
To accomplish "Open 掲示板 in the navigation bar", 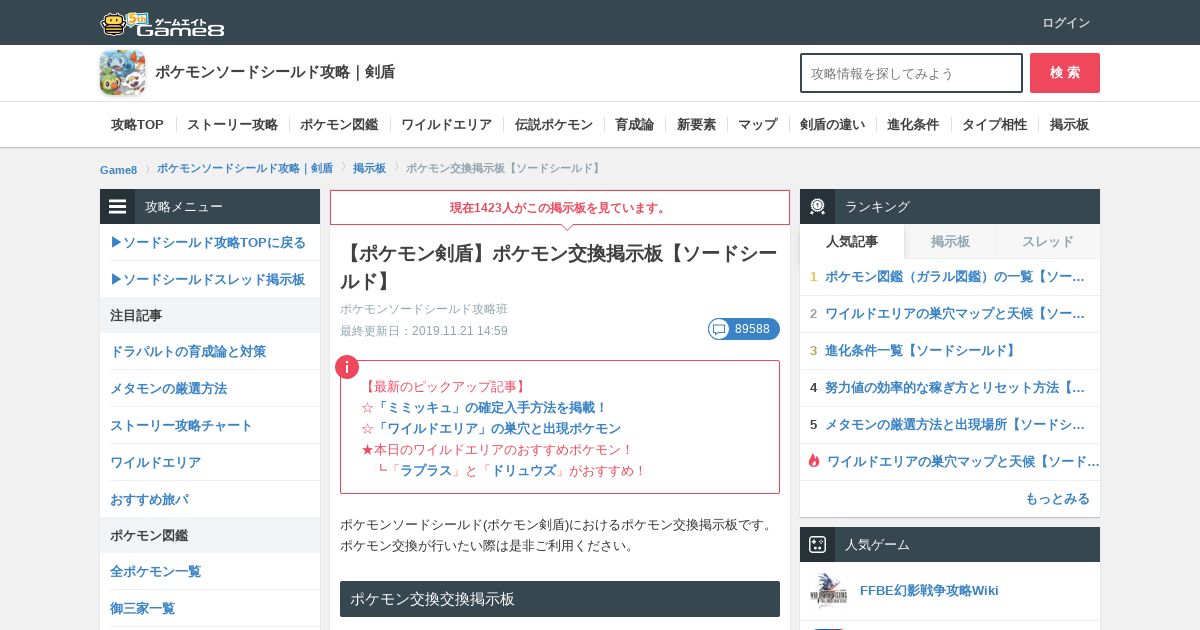I will 1069,125.
